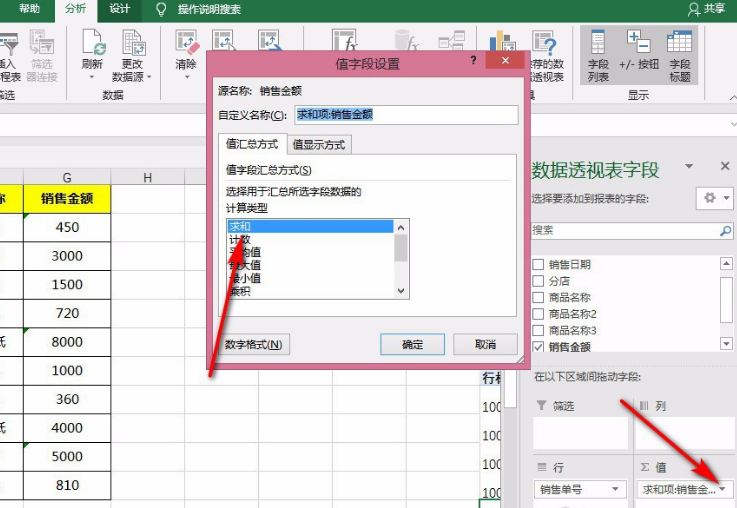Viewport: 737px width, 508px height.
Task: Click the 确定 button
Action: (412, 344)
